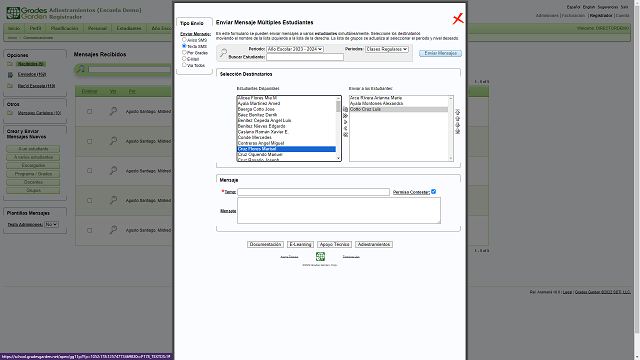Click the Salir link at top right
The height and width of the screenshot is (360, 640).
pos(624,7)
